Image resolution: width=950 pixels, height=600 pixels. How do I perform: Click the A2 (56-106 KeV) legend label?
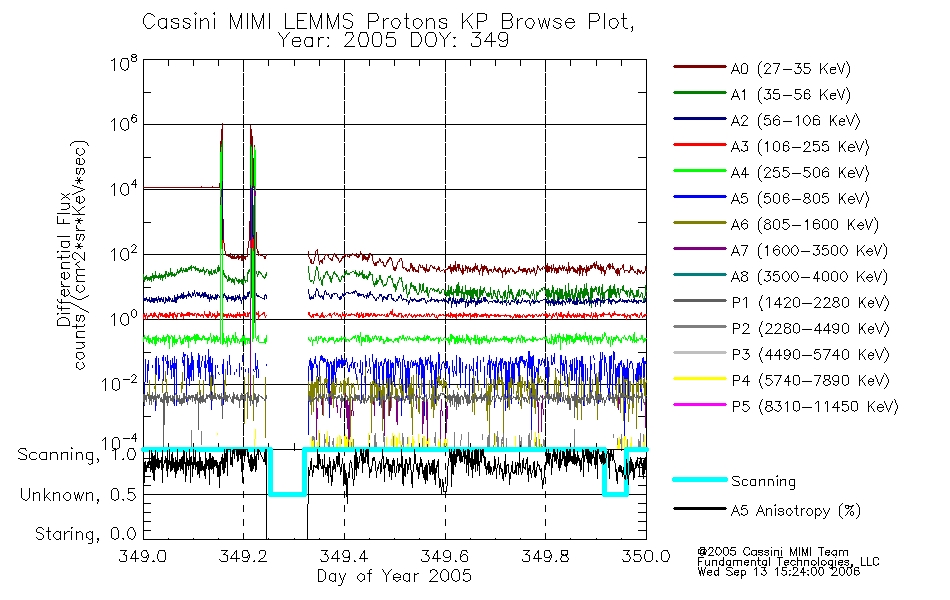tap(796, 121)
